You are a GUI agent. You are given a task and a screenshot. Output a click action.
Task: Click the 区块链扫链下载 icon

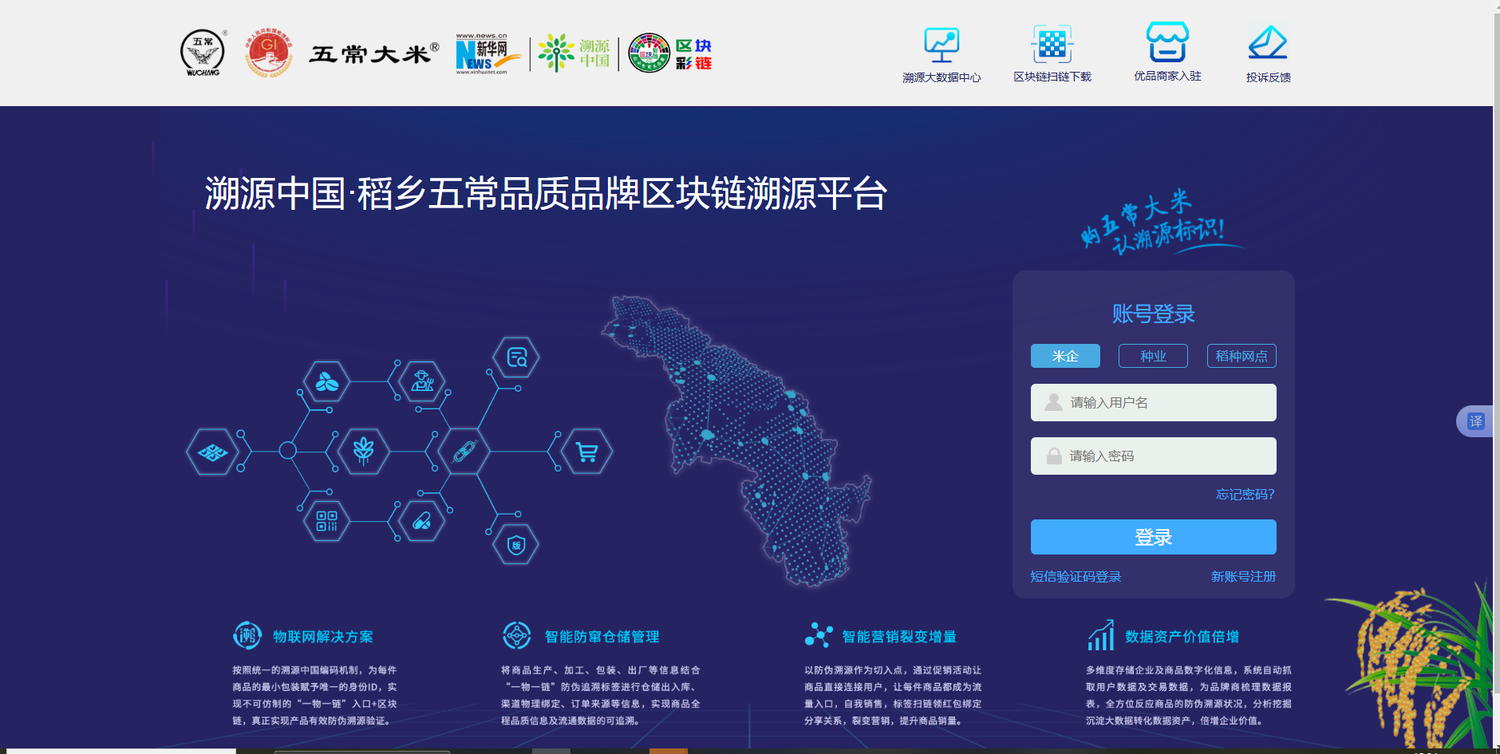(x=1052, y=46)
